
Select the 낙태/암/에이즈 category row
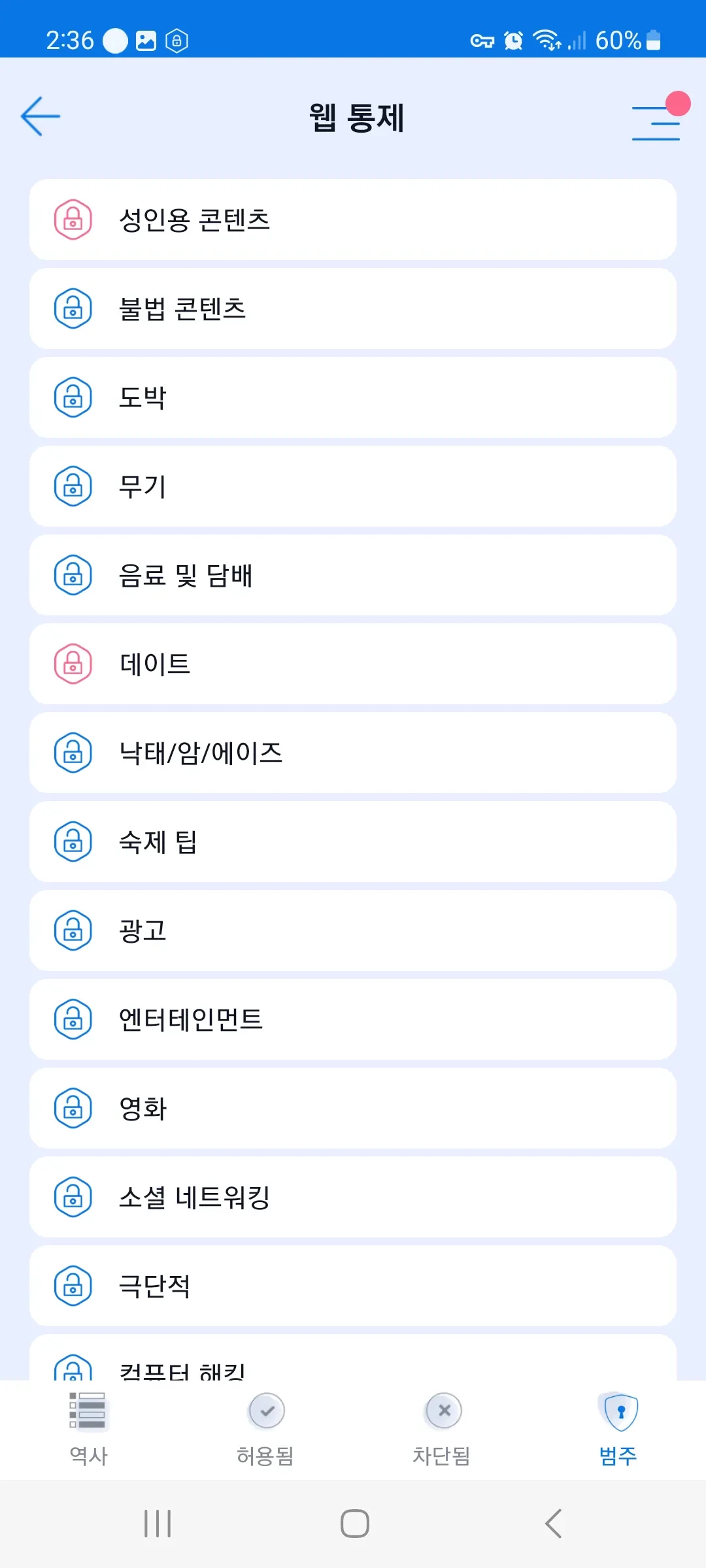click(x=353, y=753)
